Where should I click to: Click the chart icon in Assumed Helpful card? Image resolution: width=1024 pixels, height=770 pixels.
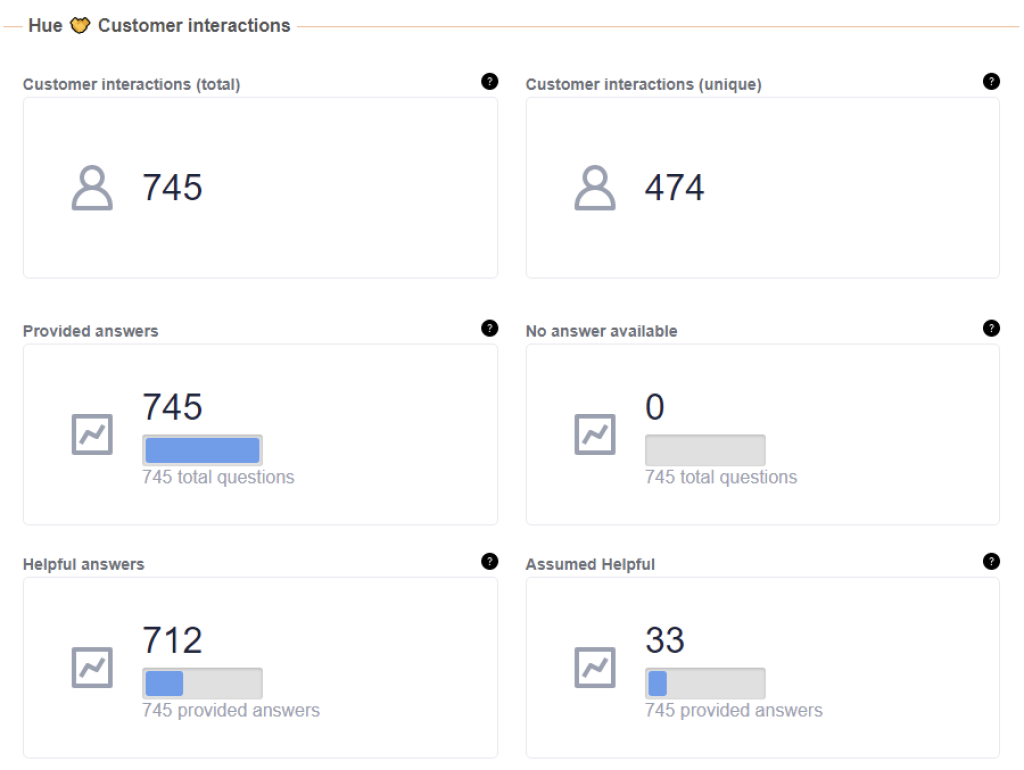[x=593, y=668]
